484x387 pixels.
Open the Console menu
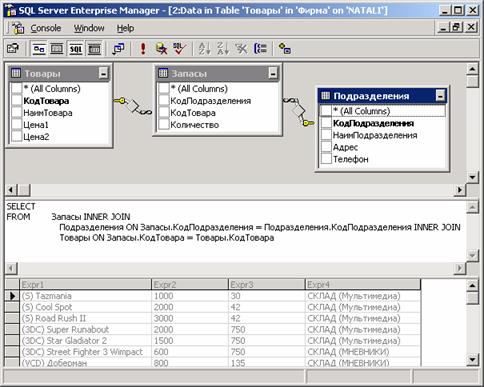tap(46, 28)
